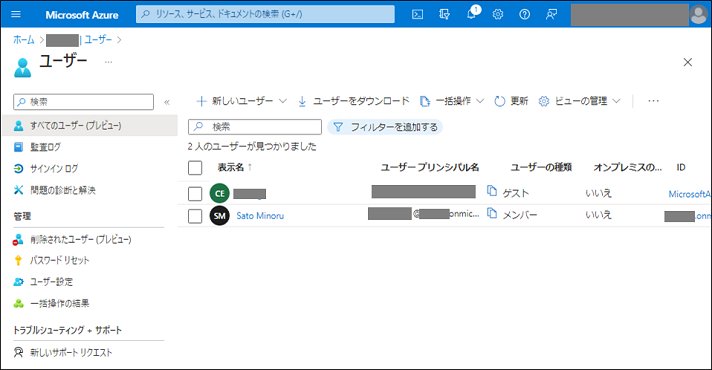
Task: Open 監査ログ in the sidebar
Action: (x=45, y=147)
